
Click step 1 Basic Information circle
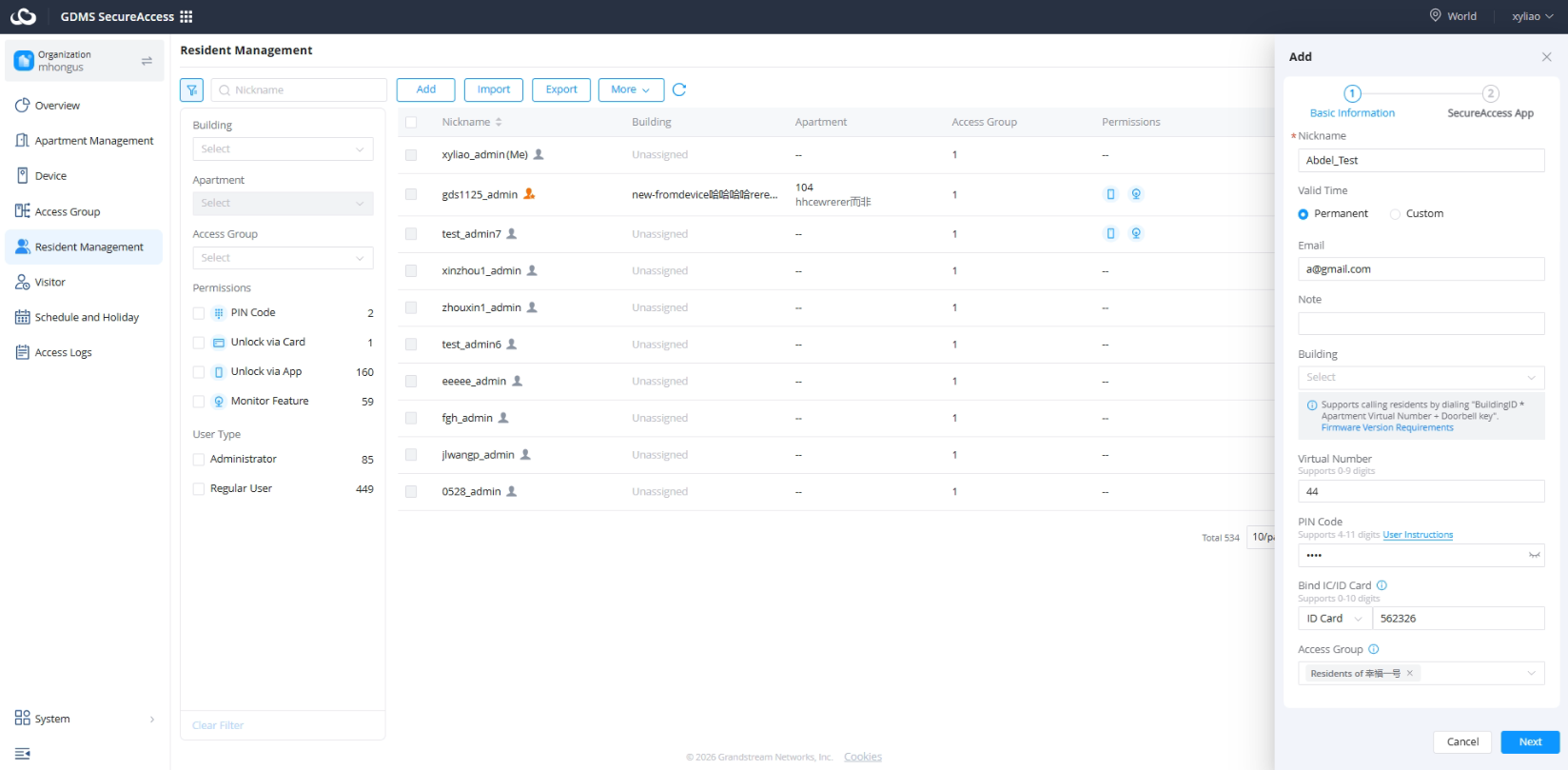coord(1352,93)
